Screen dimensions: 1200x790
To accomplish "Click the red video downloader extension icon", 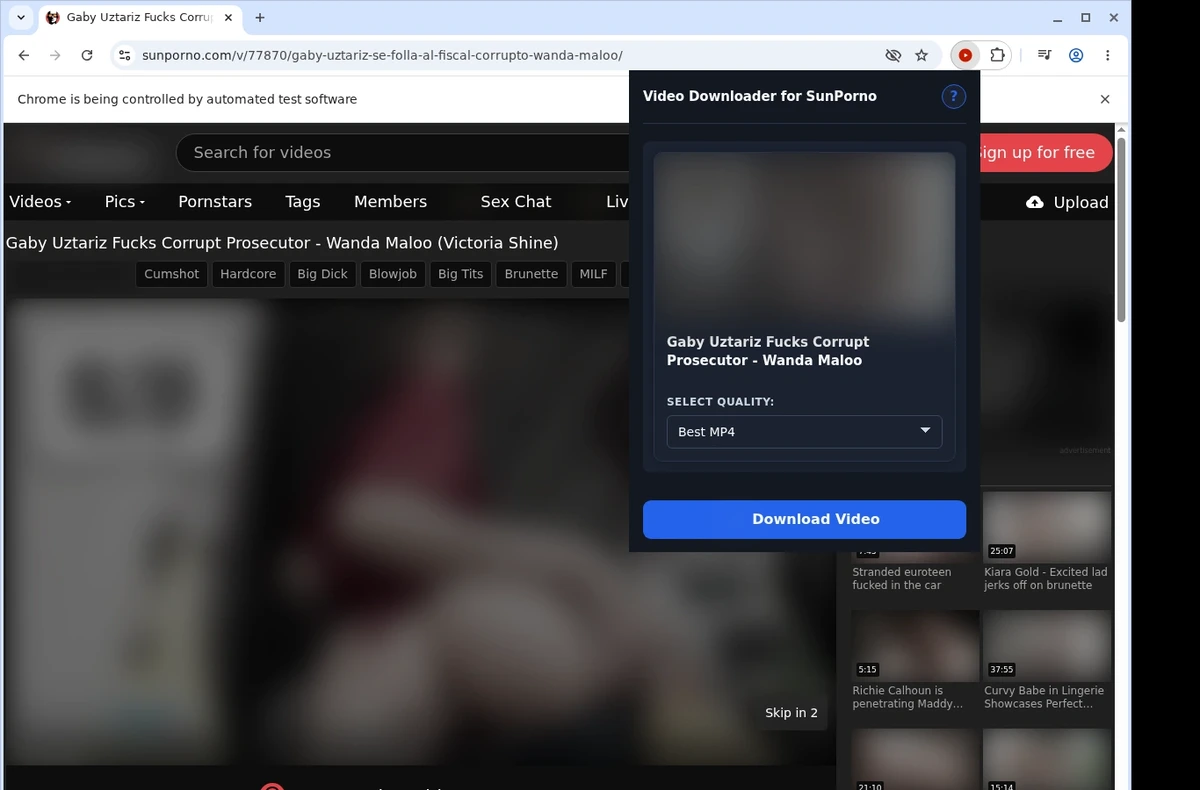I will [x=965, y=56].
